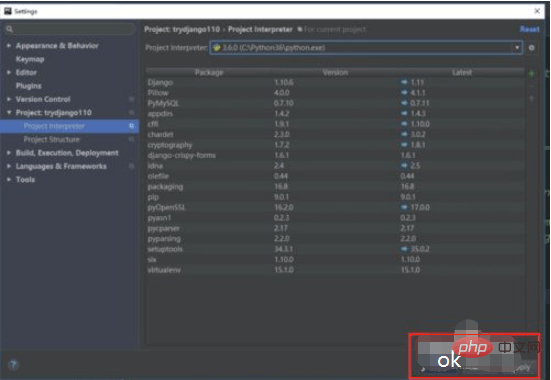Select the Pillow package row
Screen dimensions: 551x380
(x=335, y=93)
